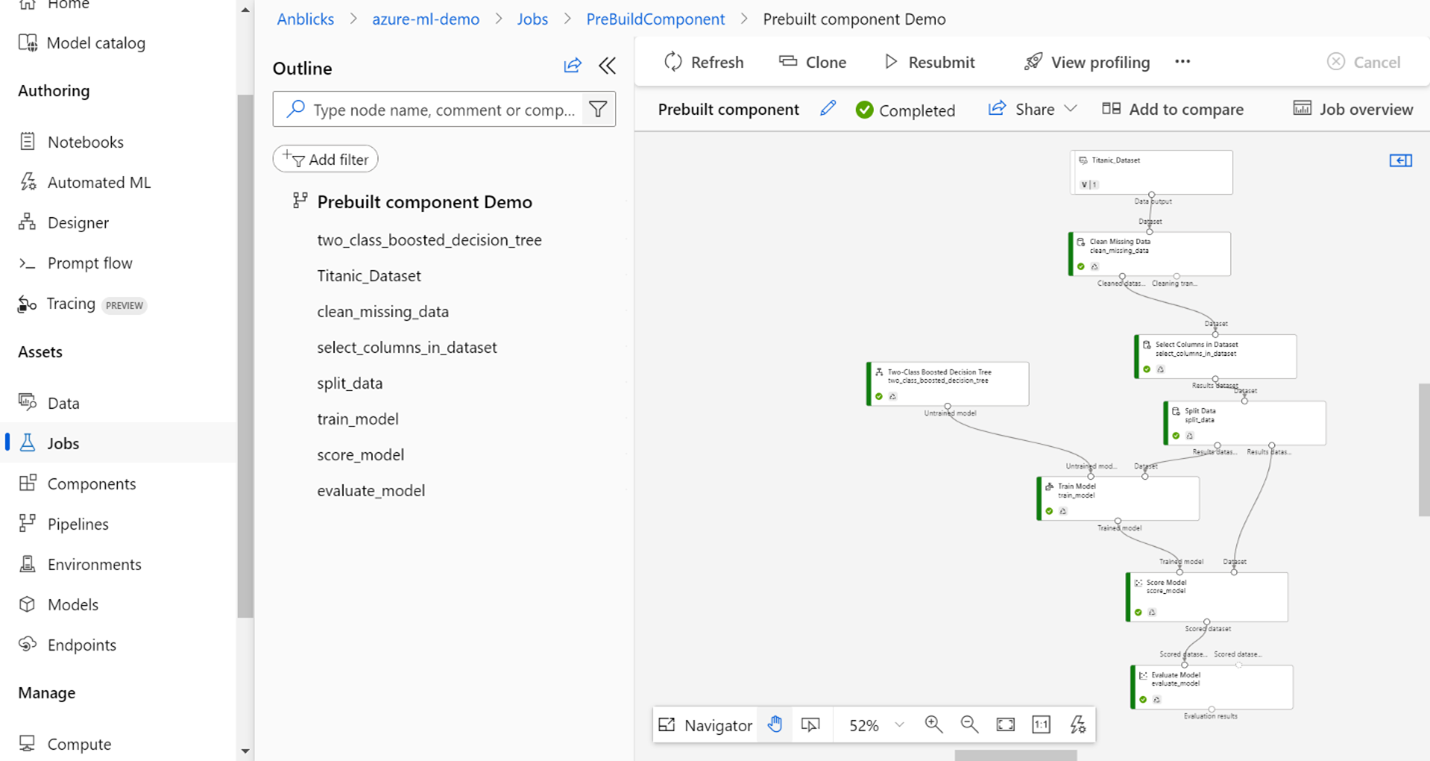Select train_model in outline
The width and height of the screenshot is (1430, 761).
pos(358,419)
